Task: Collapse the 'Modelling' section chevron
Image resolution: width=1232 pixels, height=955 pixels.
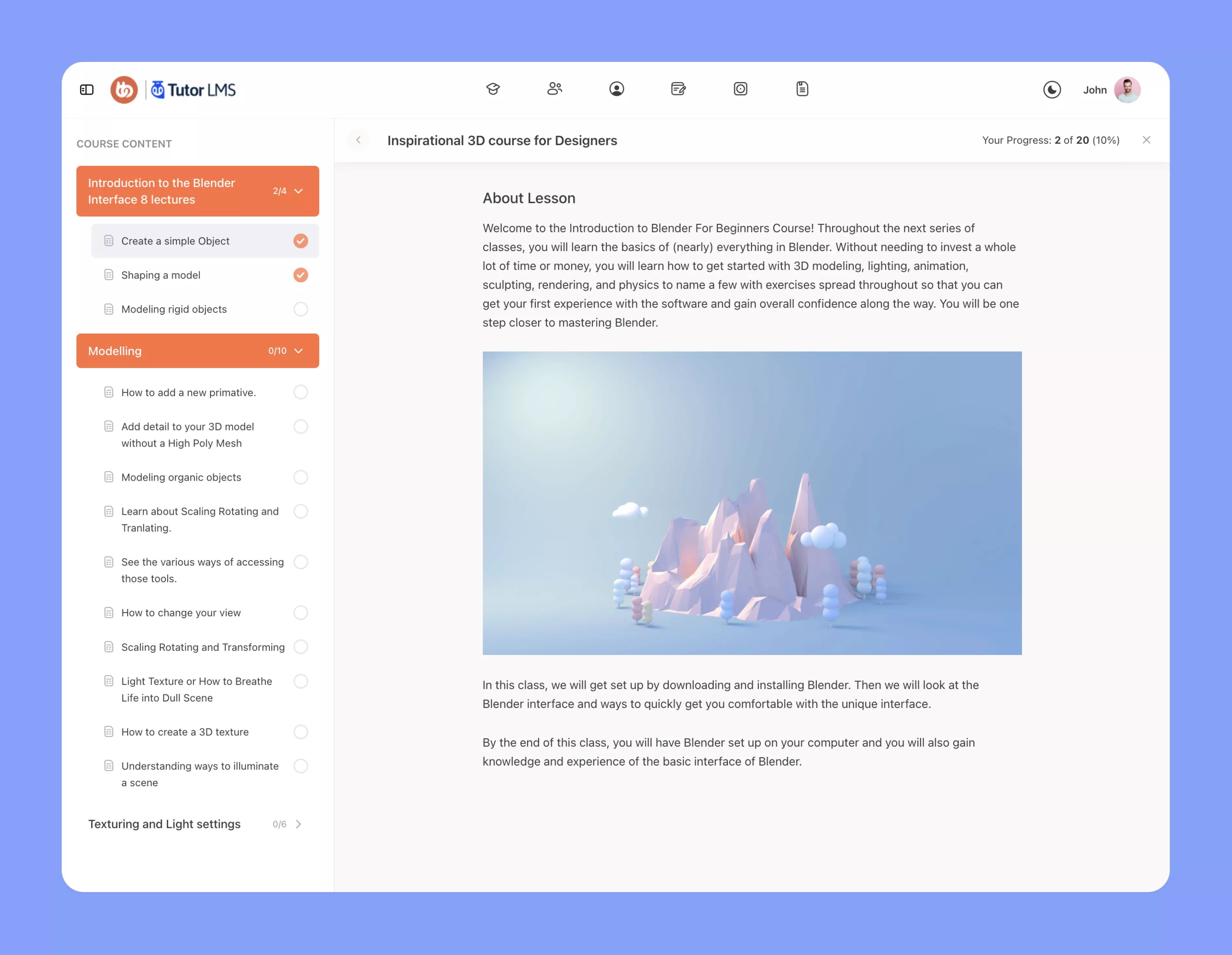Action: point(300,351)
